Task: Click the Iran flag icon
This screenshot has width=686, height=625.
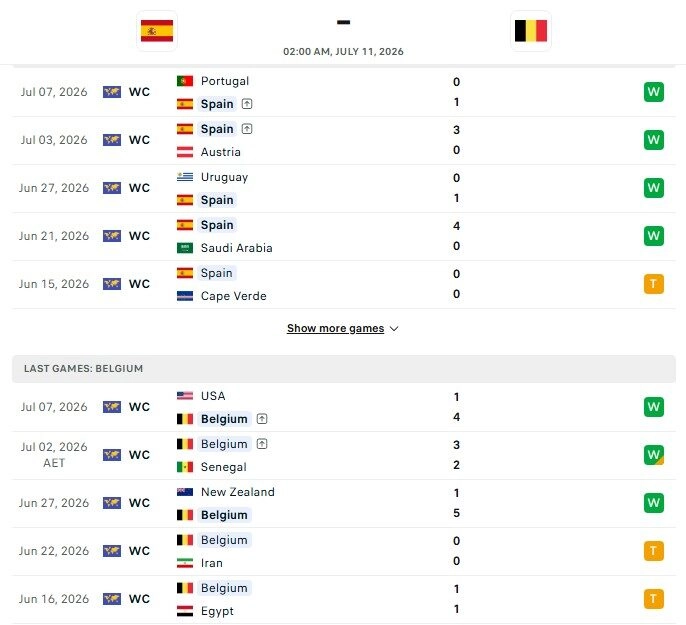Action: pos(185,563)
